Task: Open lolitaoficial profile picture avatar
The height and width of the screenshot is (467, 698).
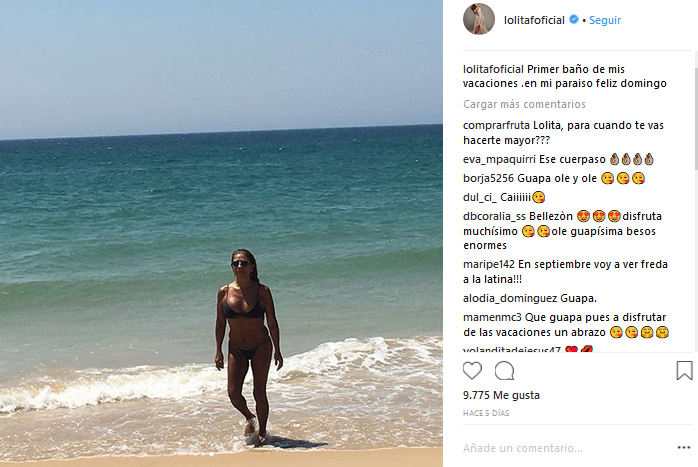Action: [479, 19]
